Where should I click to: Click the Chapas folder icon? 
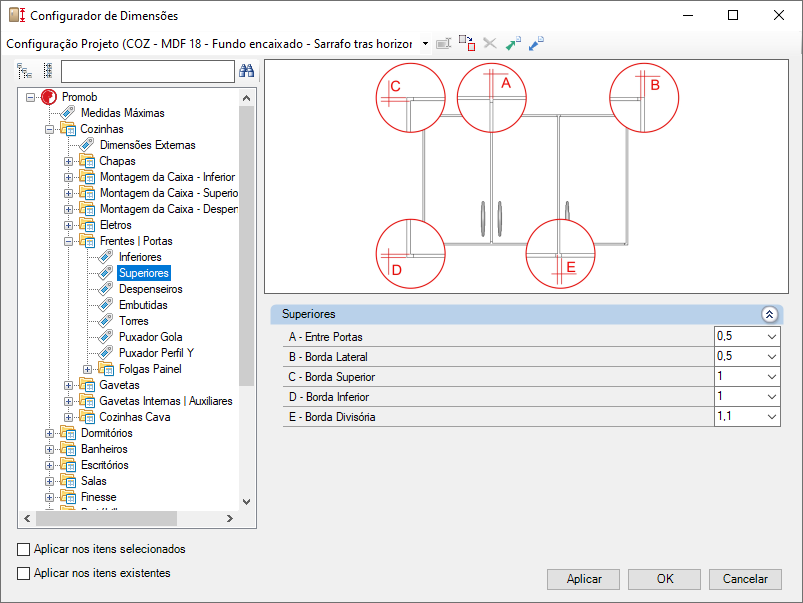pyautogui.click(x=87, y=161)
